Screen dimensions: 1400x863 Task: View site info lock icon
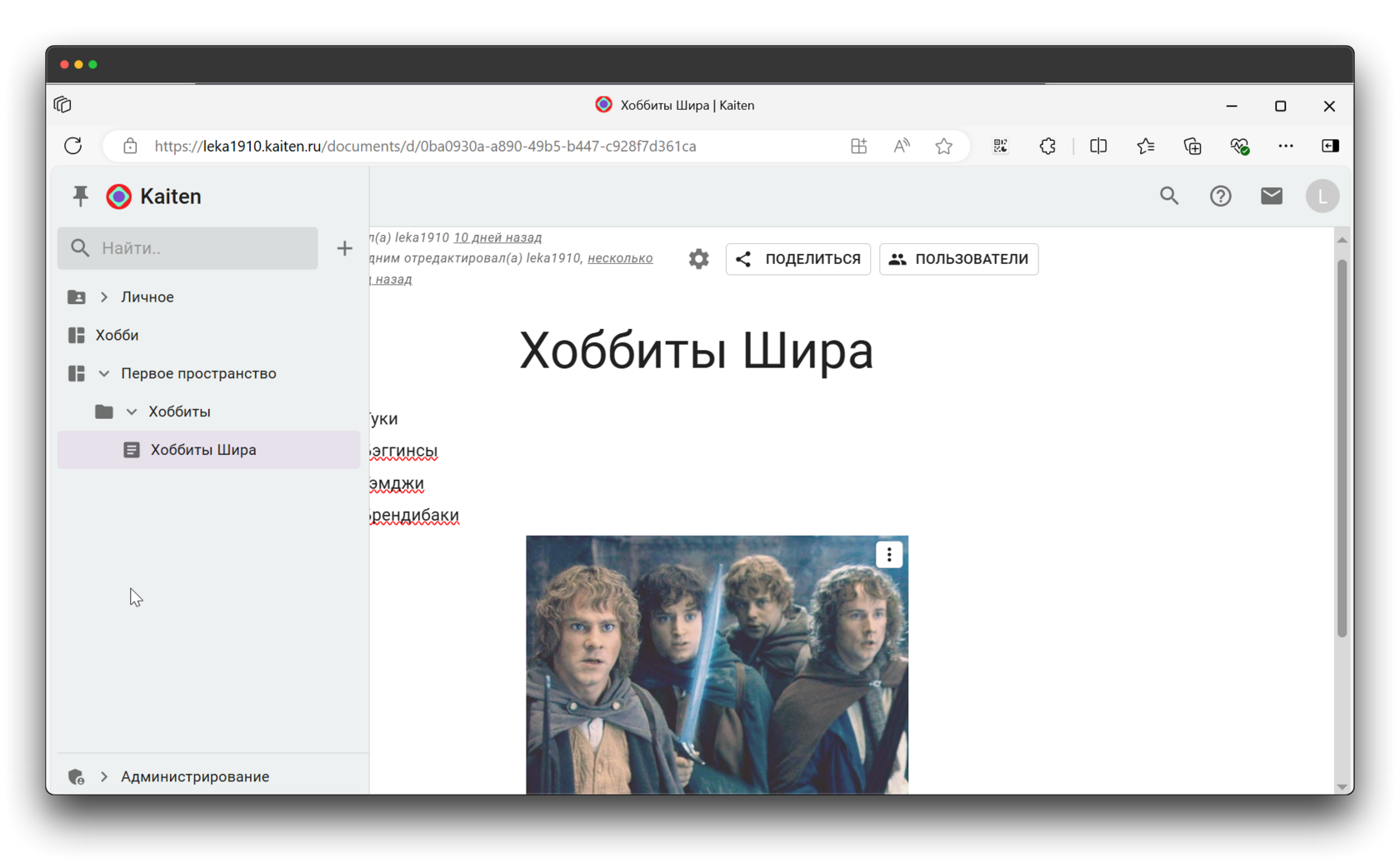click(130, 146)
